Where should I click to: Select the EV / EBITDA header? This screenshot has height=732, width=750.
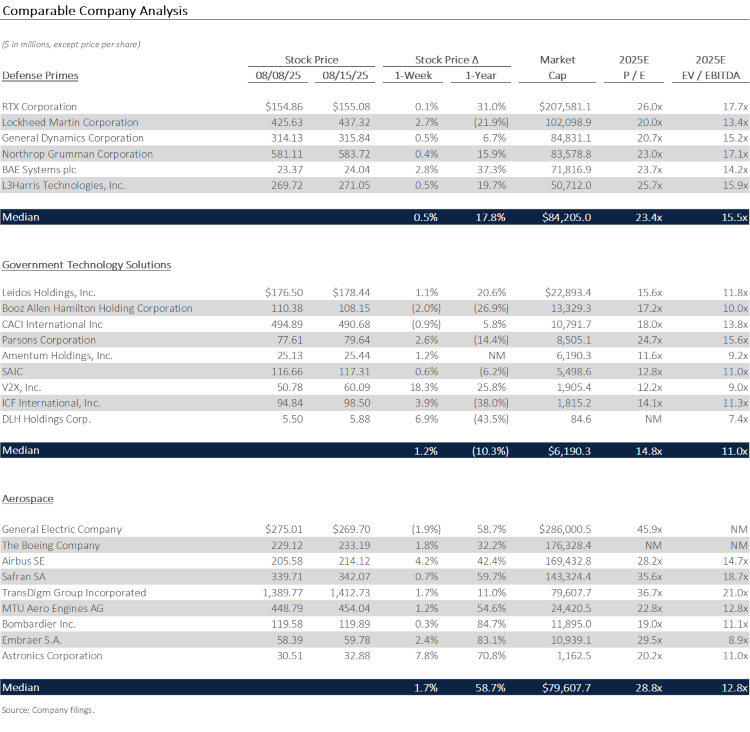[710, 76]
